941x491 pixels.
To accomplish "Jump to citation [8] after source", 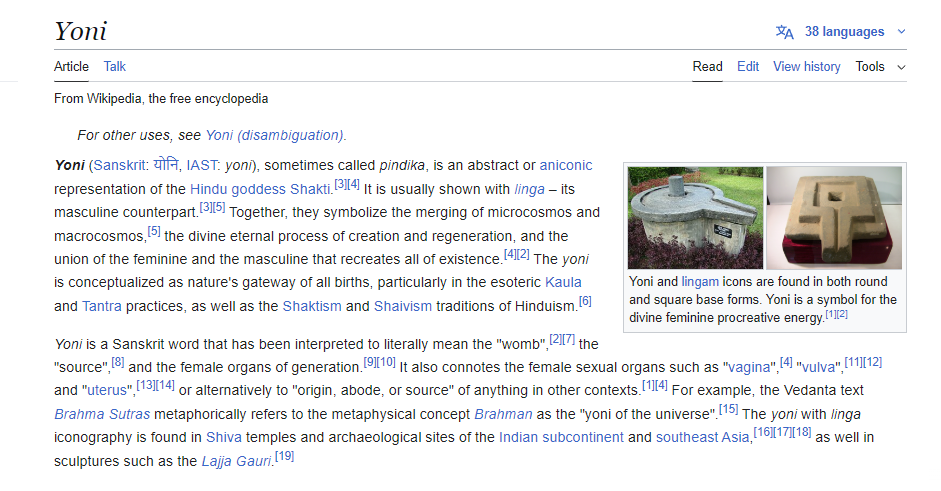I will pos(118,362).
